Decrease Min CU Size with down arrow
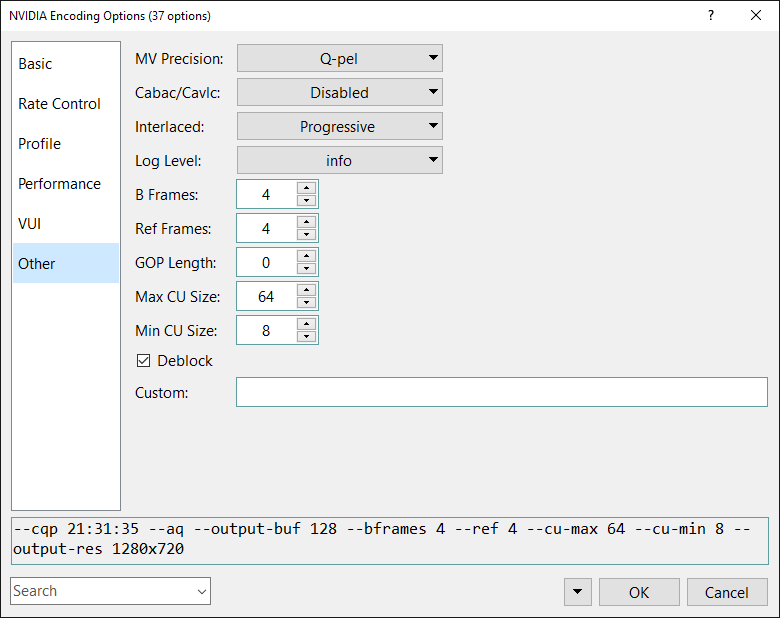This screenshot has width=780, height=618. point(306,336)
